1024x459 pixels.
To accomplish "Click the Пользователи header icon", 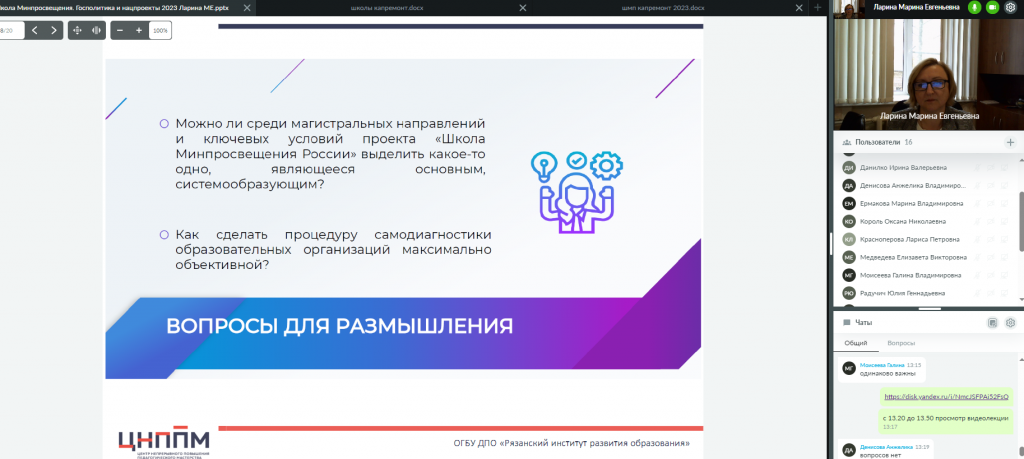I will (846, 142).
